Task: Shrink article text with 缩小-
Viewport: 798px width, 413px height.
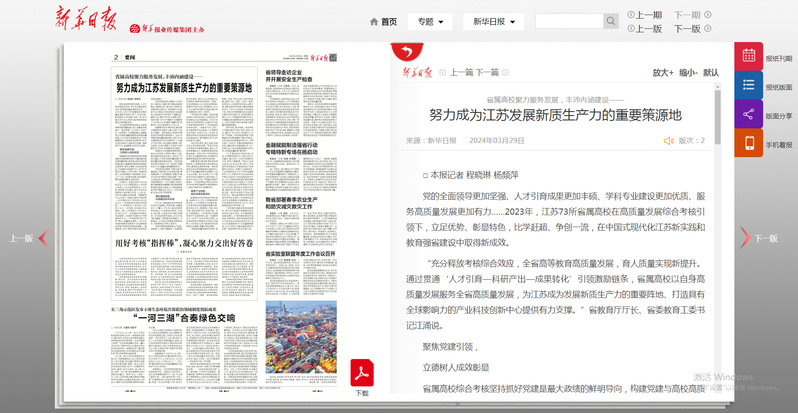Action: pos(687,73)
